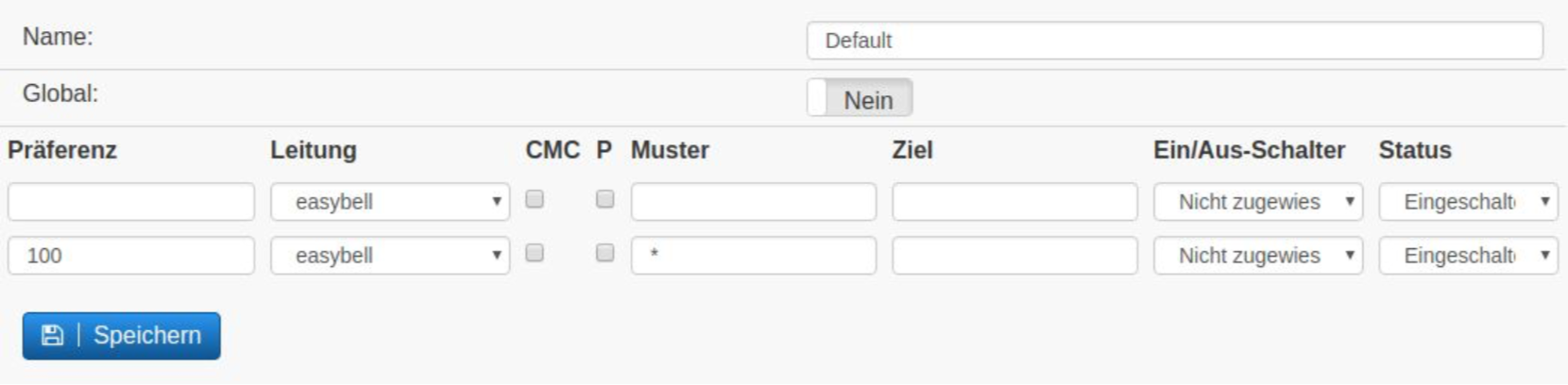The height and width of the screenshot is (385, 1568).
Task: Expand Nicht zugewiesen dropdown in the 100 row
Action: tap(1258, 256)
